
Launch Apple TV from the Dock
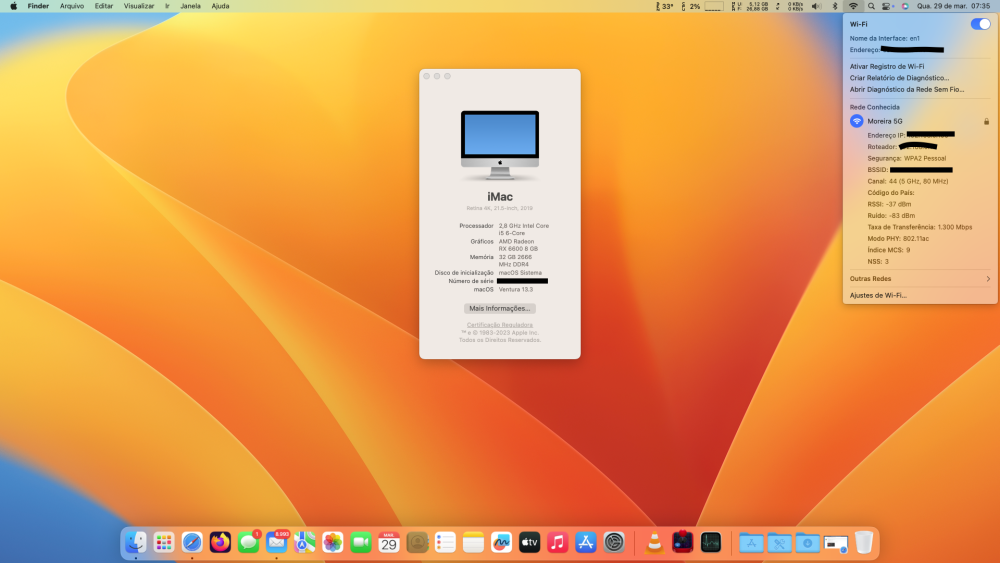click(x=529, y=543)
